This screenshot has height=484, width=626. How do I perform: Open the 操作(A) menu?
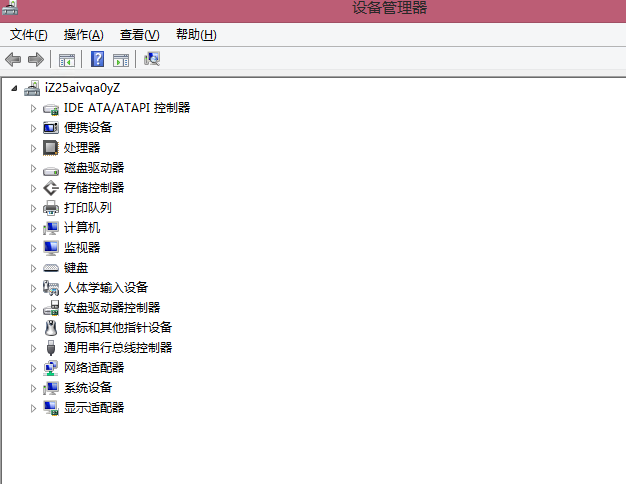point(83,35)
